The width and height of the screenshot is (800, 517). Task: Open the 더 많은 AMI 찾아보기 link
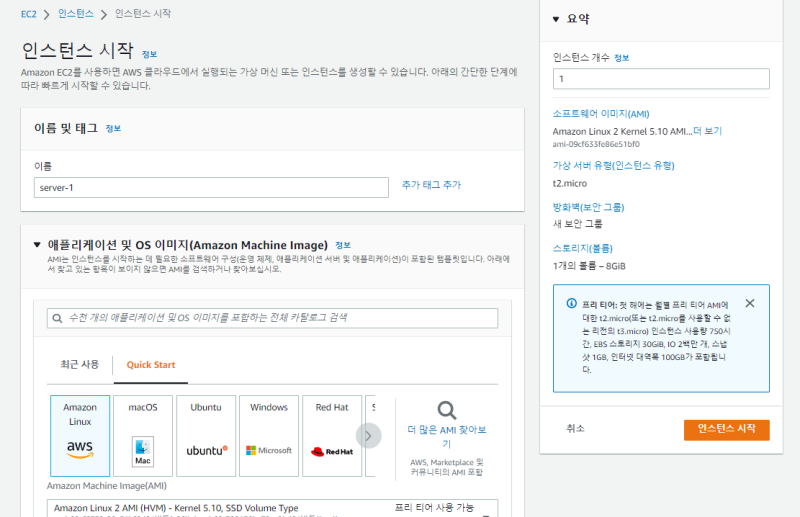pyautogui.click(x=446, y=436)
